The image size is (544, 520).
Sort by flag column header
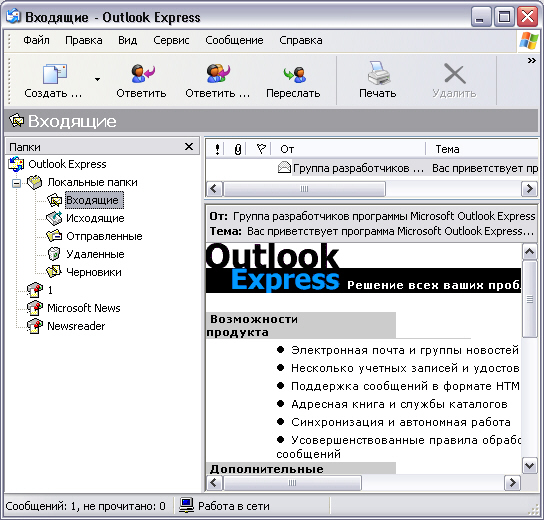(x=261, y=149)
